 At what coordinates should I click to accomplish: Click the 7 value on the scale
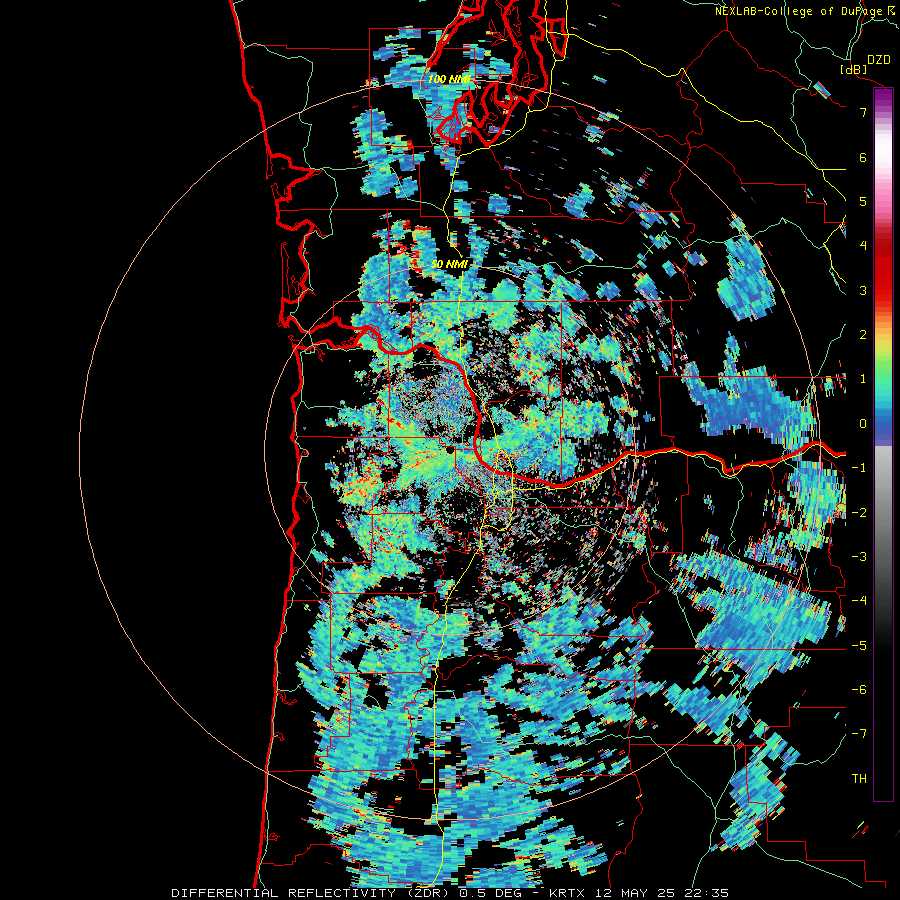[863, 112]
